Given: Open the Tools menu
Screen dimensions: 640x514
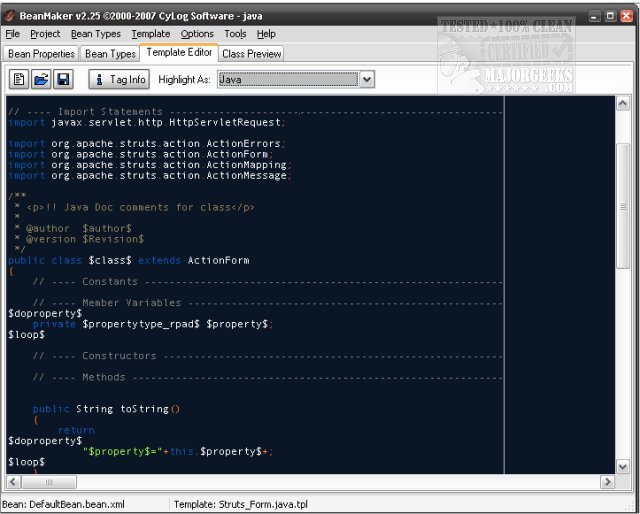Looking at the screenshot, I should click(235, 34).
